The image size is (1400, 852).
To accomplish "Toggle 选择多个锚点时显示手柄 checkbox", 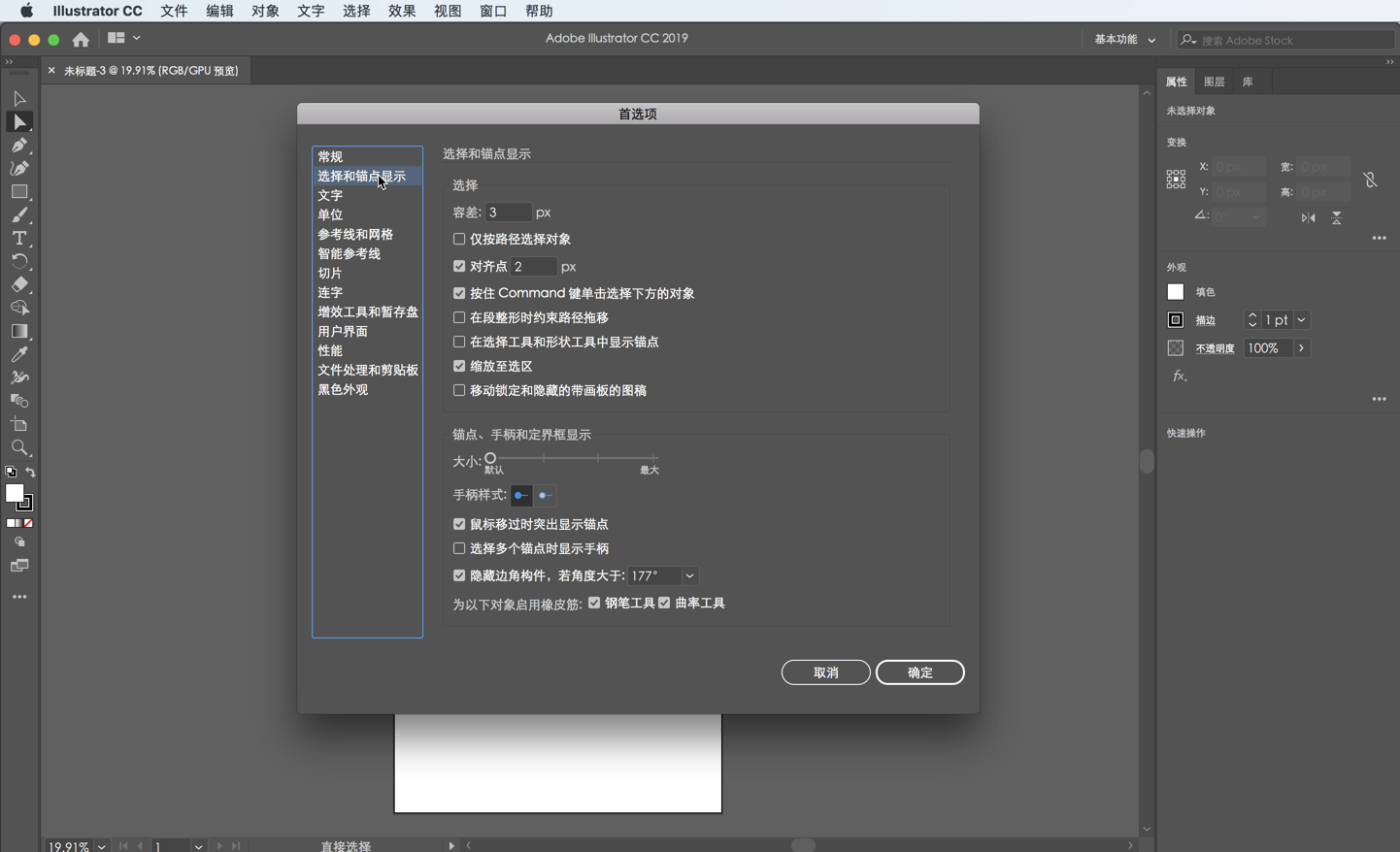I will [459, 548].
